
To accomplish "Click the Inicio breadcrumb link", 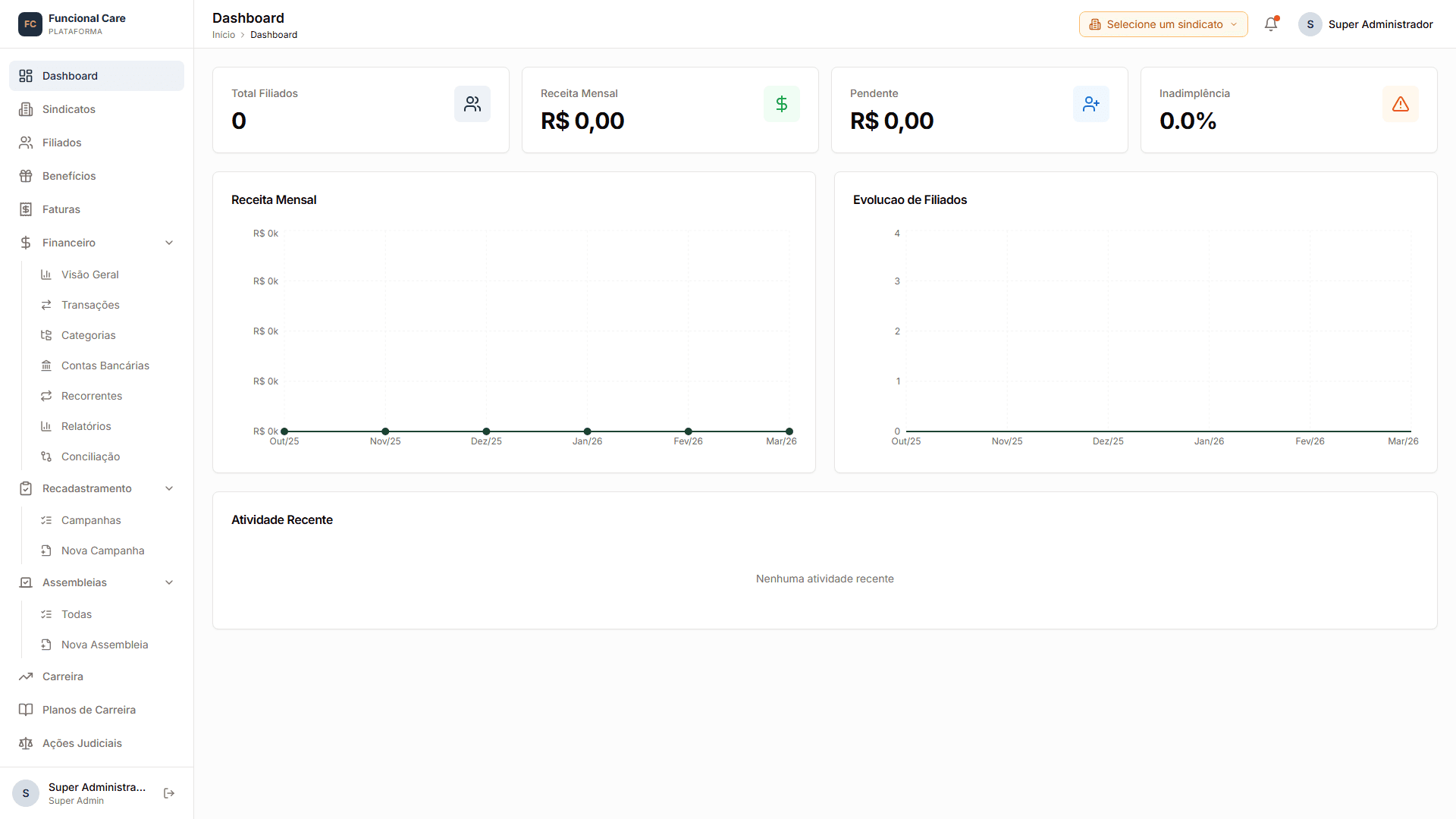I will (224, 35).
